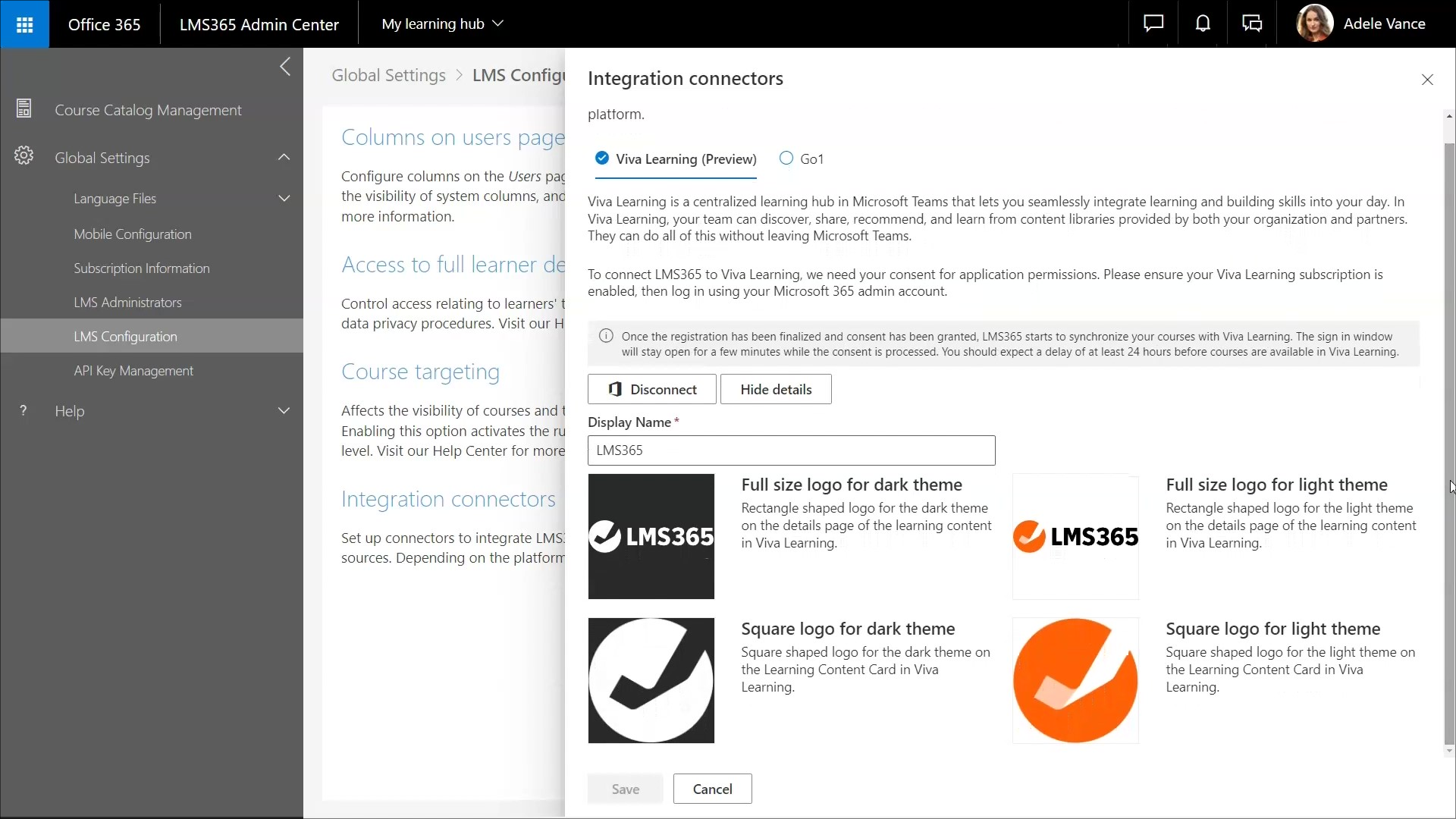Open LMS365 Admin Center

click(x=259, y=24)
